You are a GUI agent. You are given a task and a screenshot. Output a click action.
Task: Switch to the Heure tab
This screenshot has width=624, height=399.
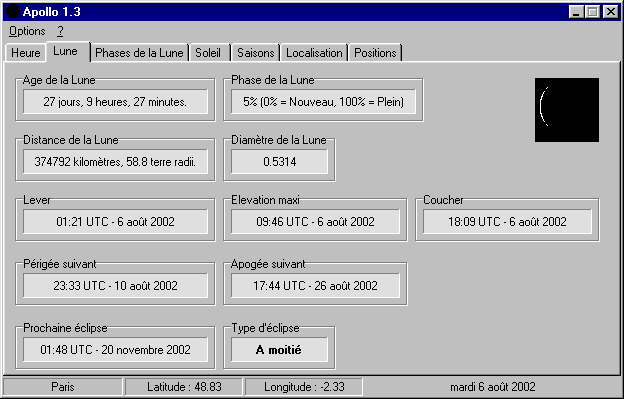pyautogui.click(x=25, y=53)
